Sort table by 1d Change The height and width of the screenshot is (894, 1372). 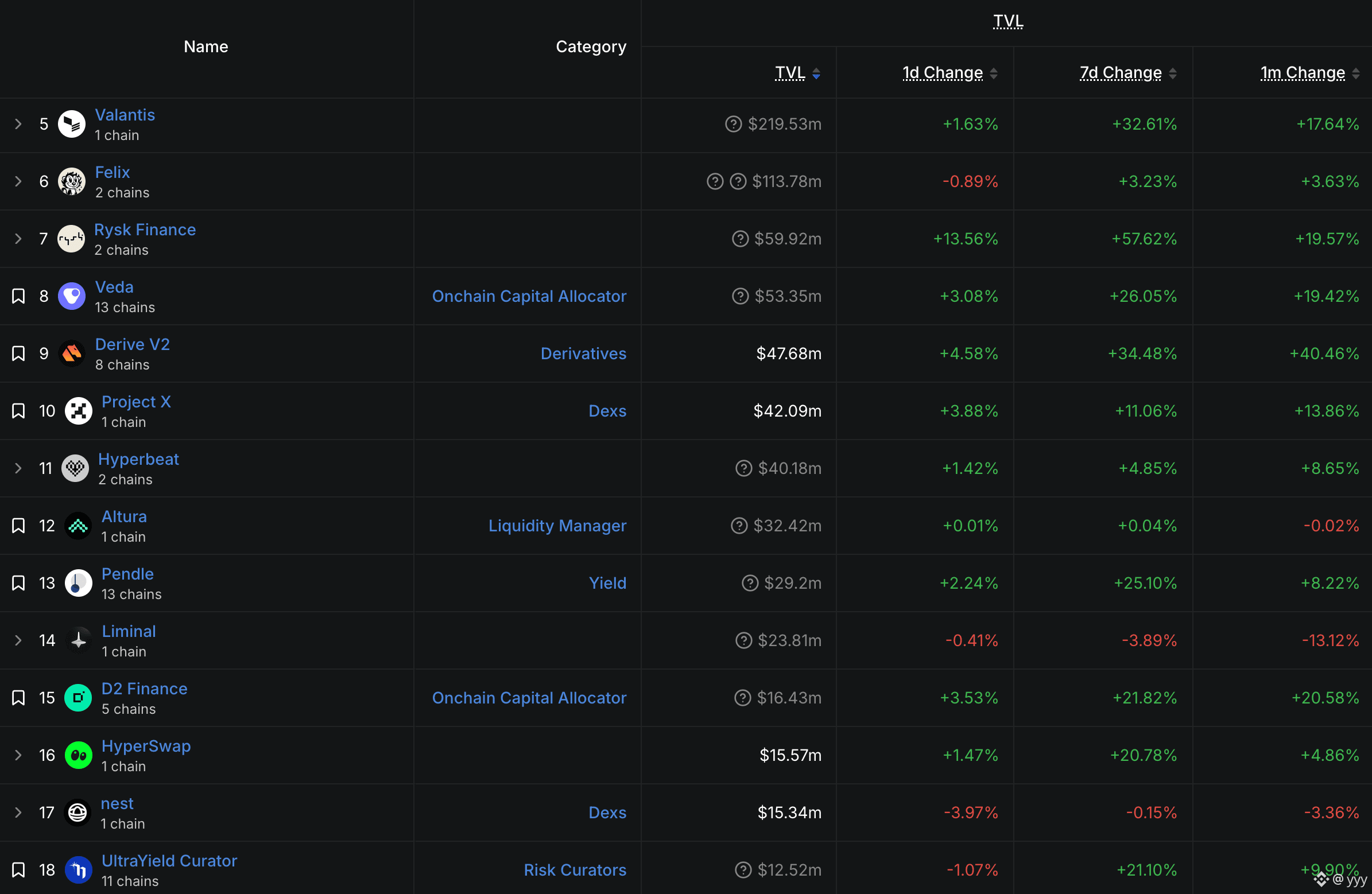950,73
